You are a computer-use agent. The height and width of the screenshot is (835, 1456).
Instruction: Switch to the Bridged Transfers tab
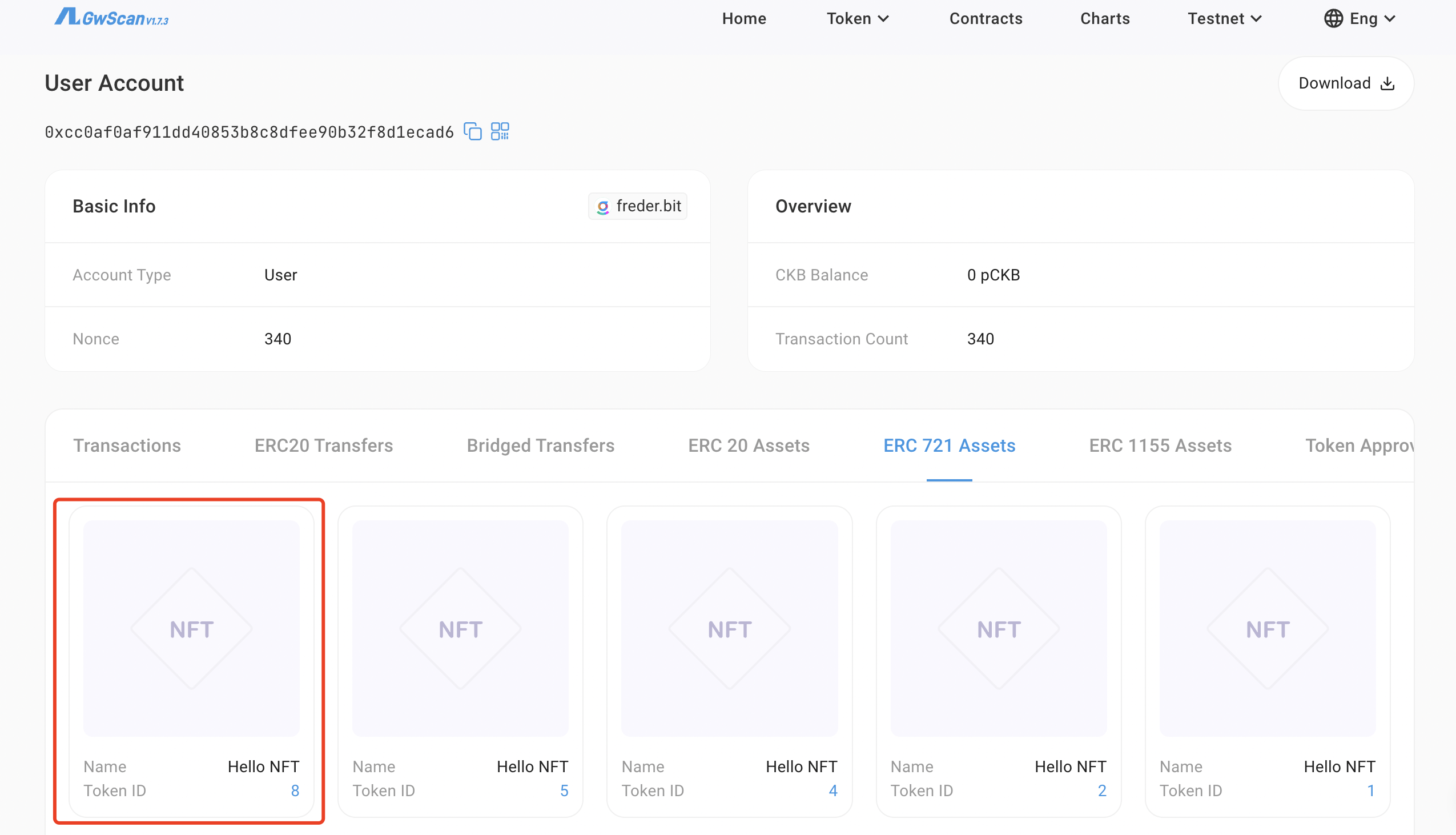click(540, 445)
